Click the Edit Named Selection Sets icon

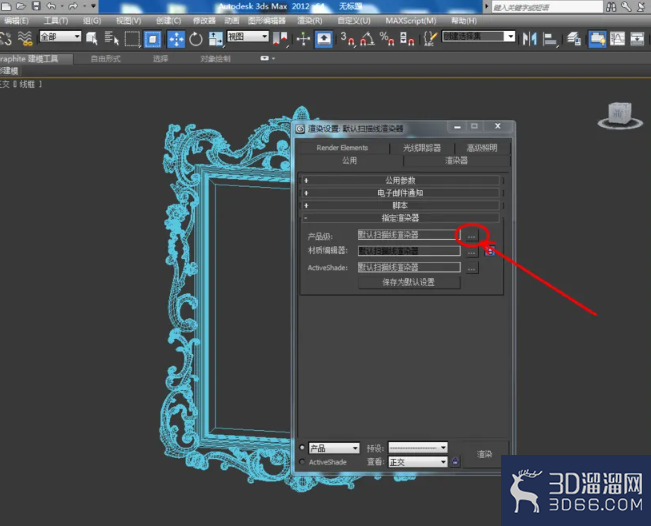[x=430, y=39]
